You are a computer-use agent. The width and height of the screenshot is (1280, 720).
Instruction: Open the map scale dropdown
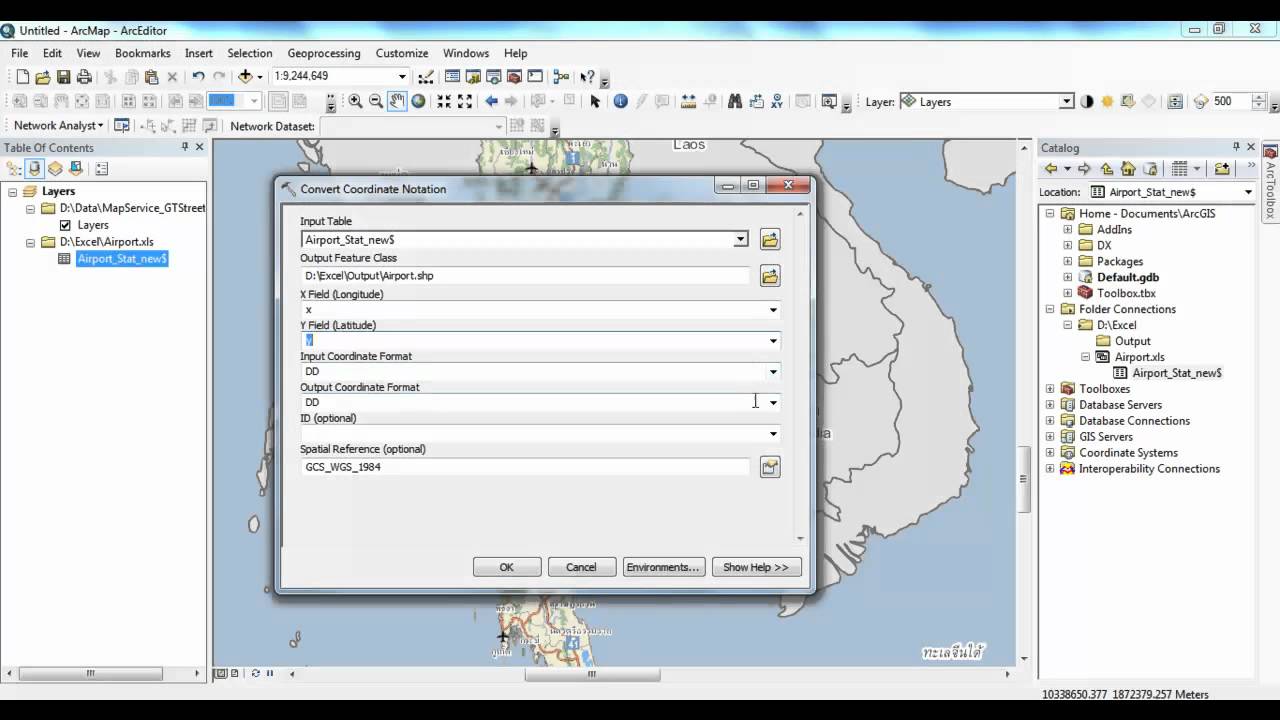(x=402, y=76)
